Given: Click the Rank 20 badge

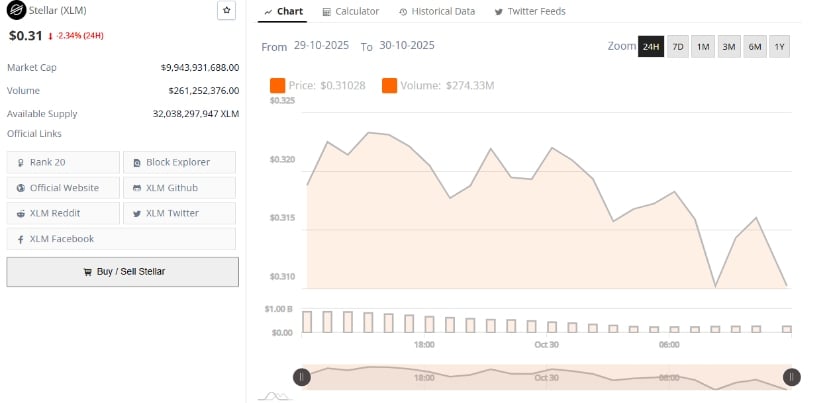Looking at the screenshot, I should [x=63, y=162].
